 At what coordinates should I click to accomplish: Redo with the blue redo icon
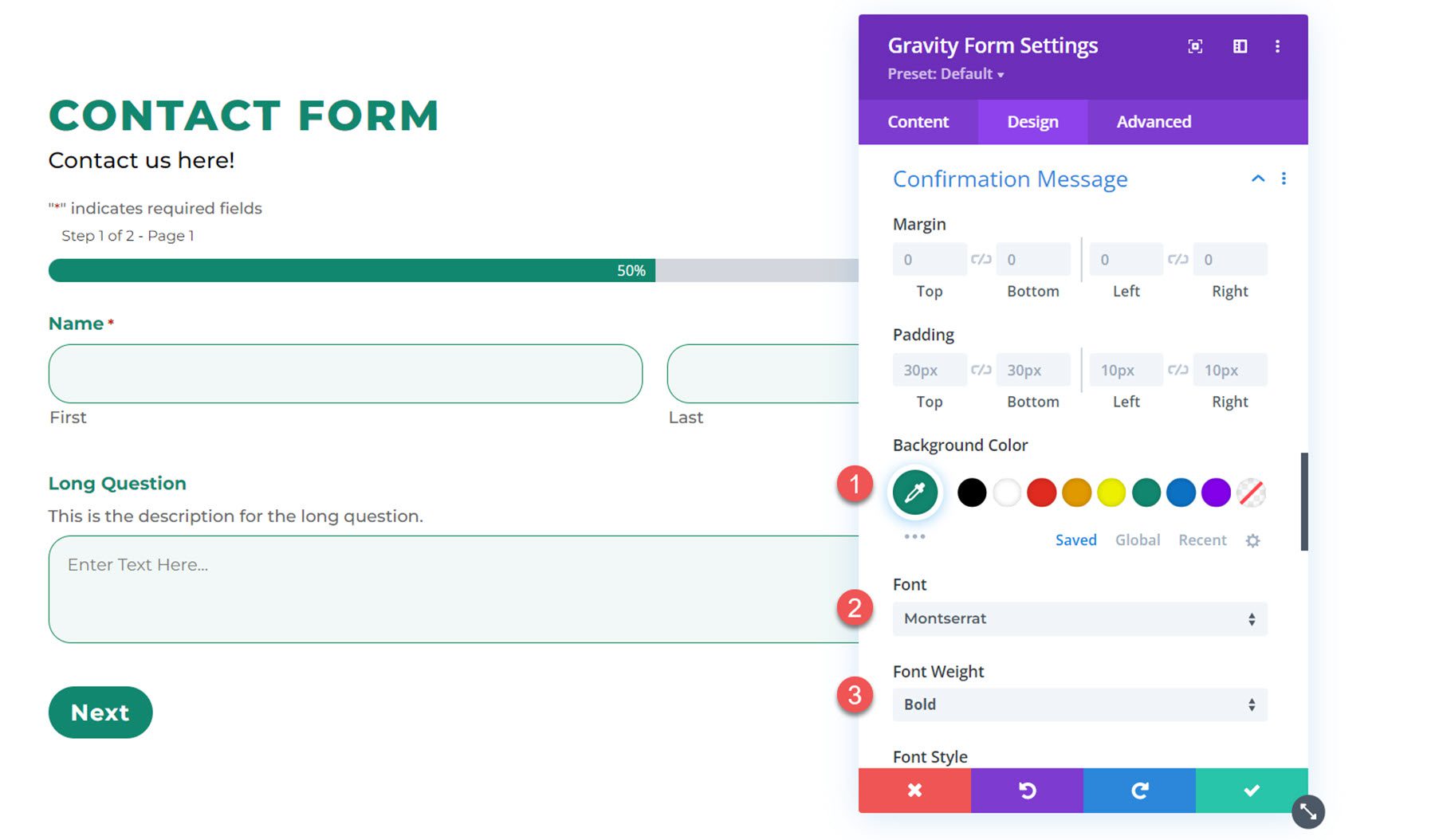(x=1140, y=791)
